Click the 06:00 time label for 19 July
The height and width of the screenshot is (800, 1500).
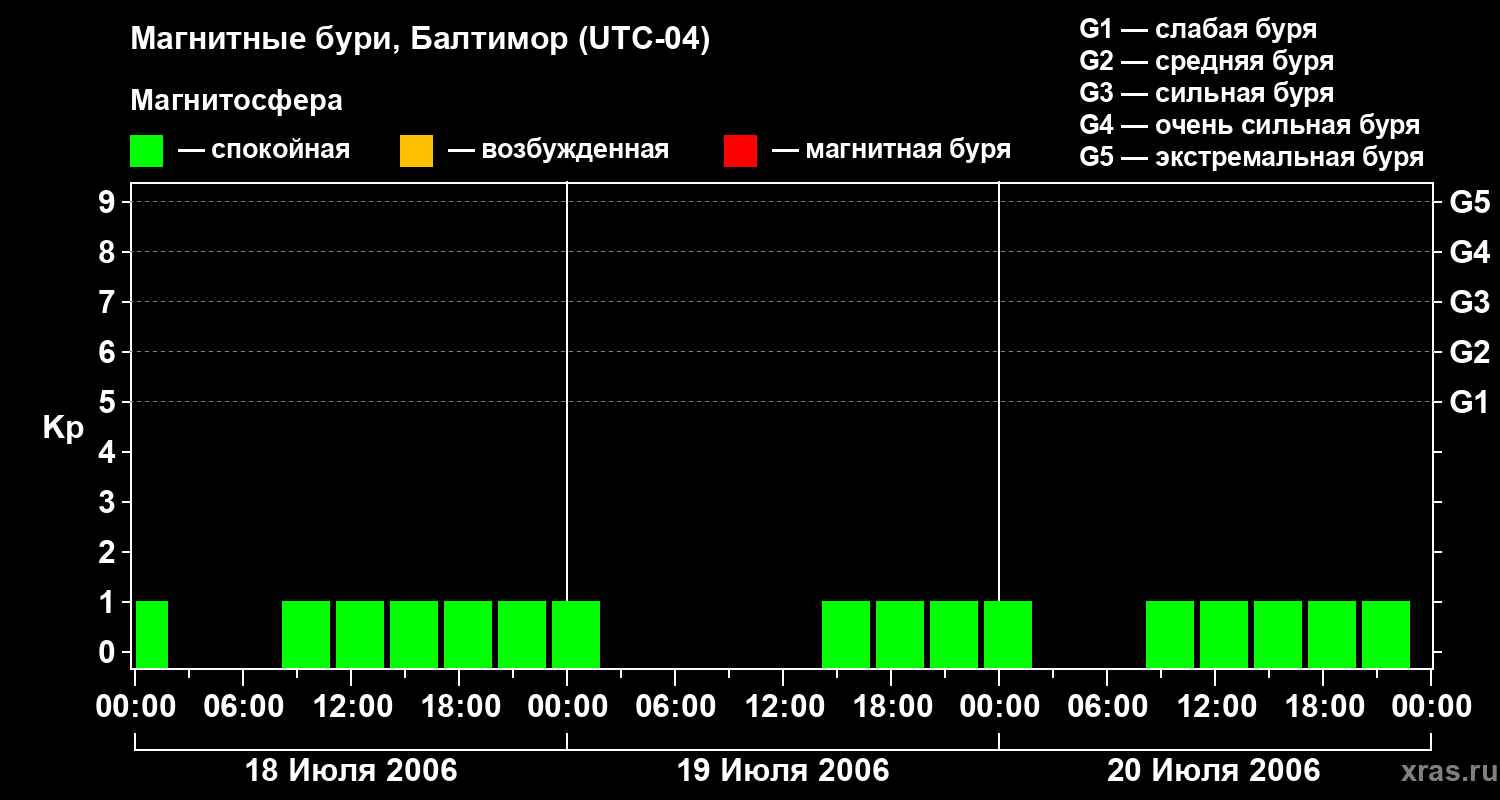[675, 707]
